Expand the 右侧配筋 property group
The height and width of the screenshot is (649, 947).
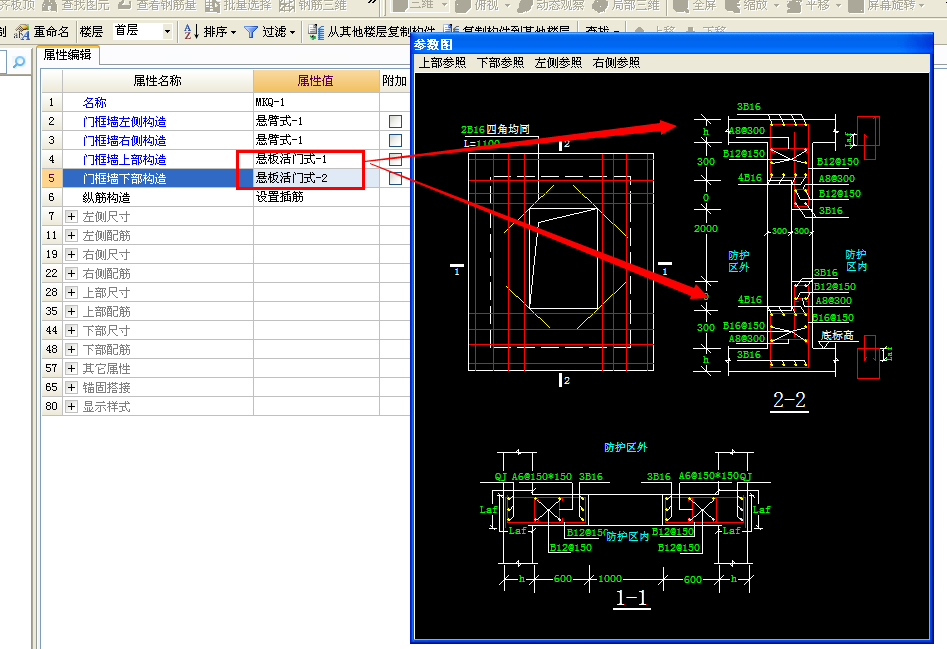point(71,273)
